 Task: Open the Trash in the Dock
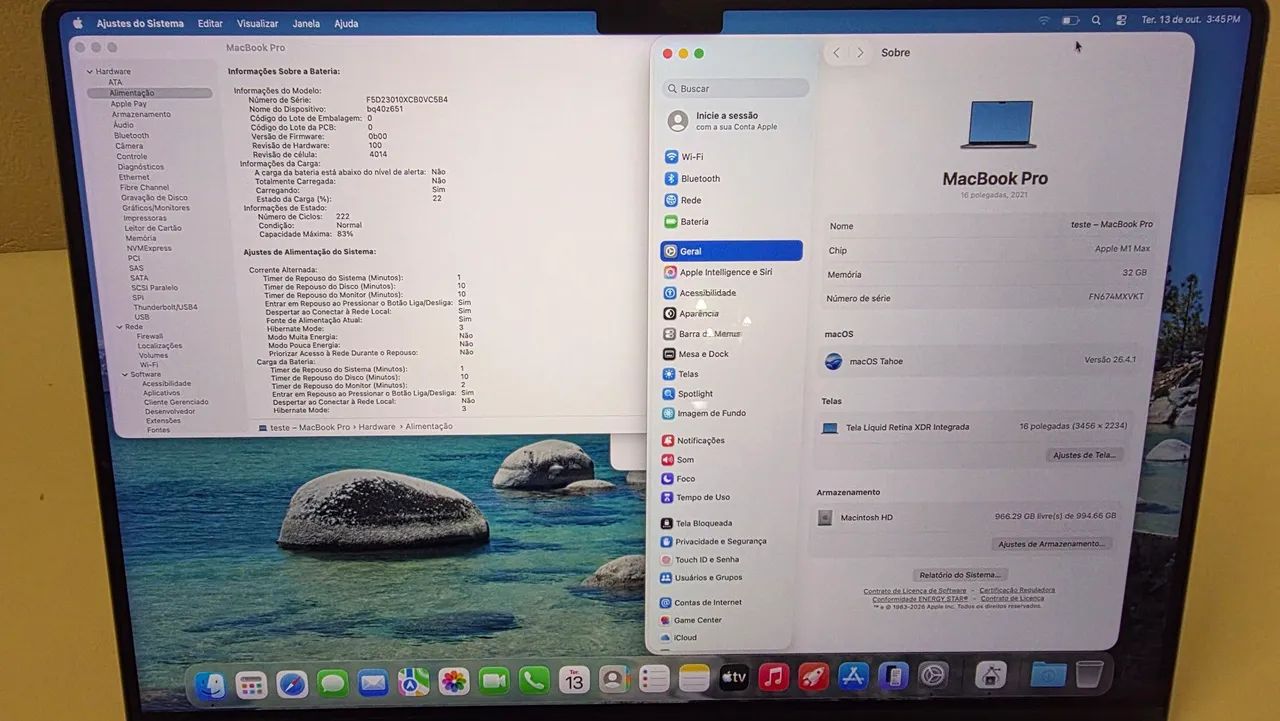pyautogui.click(x=1089, y=675)
